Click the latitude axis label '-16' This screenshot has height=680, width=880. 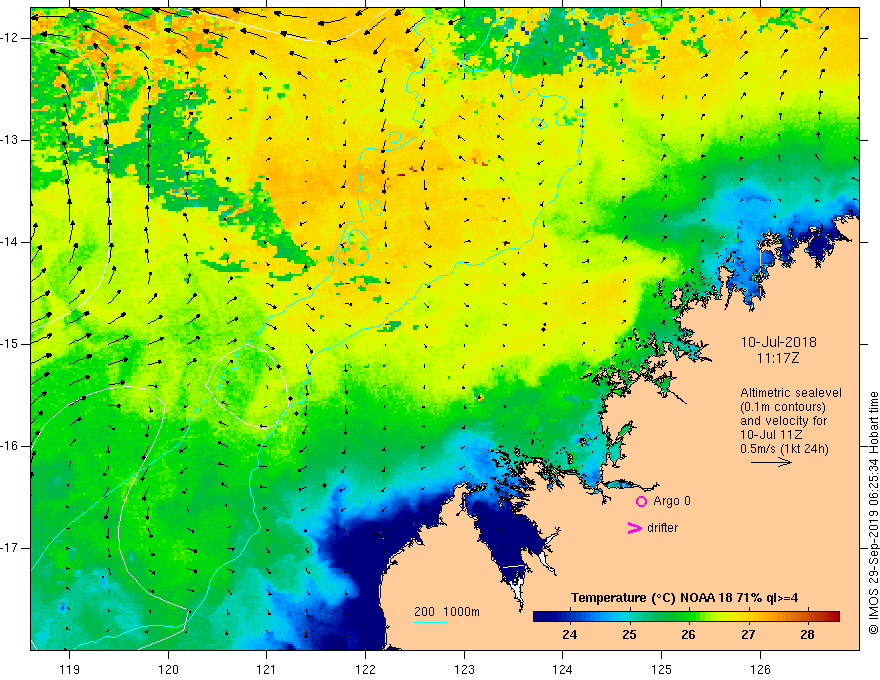pyautogui.click(x=10, y=446)
